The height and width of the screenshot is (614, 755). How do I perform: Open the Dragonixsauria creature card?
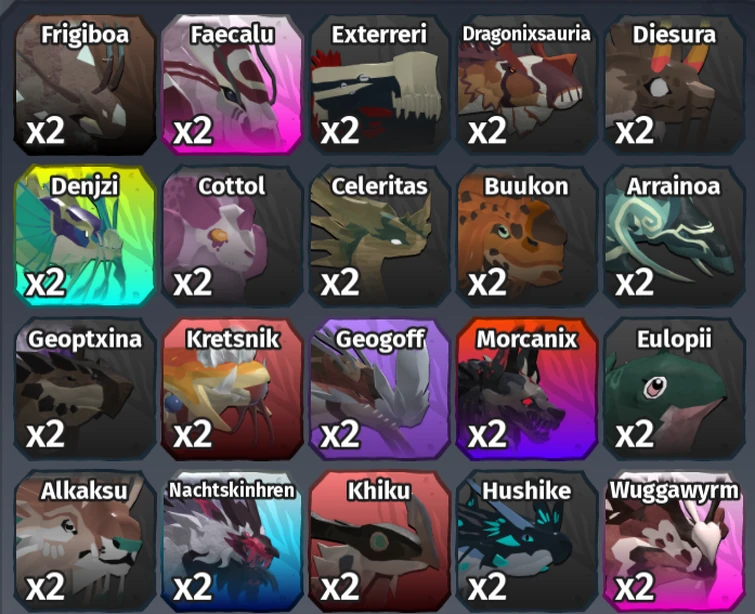(x=527, y=84)
